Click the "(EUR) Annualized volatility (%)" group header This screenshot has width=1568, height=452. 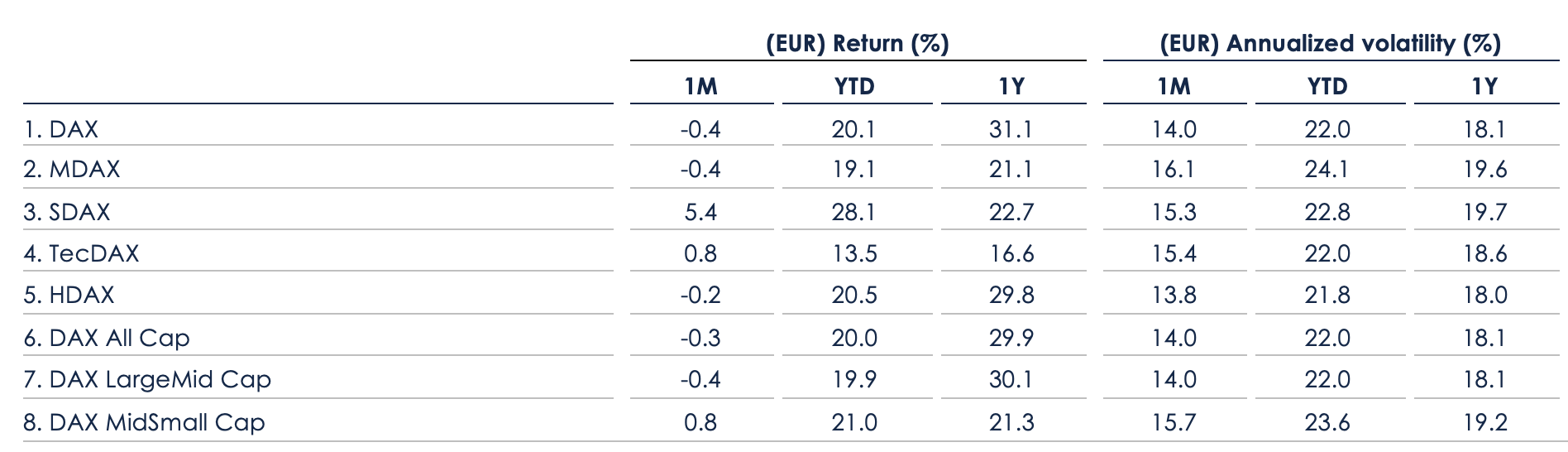click(x=1330, y=43)
